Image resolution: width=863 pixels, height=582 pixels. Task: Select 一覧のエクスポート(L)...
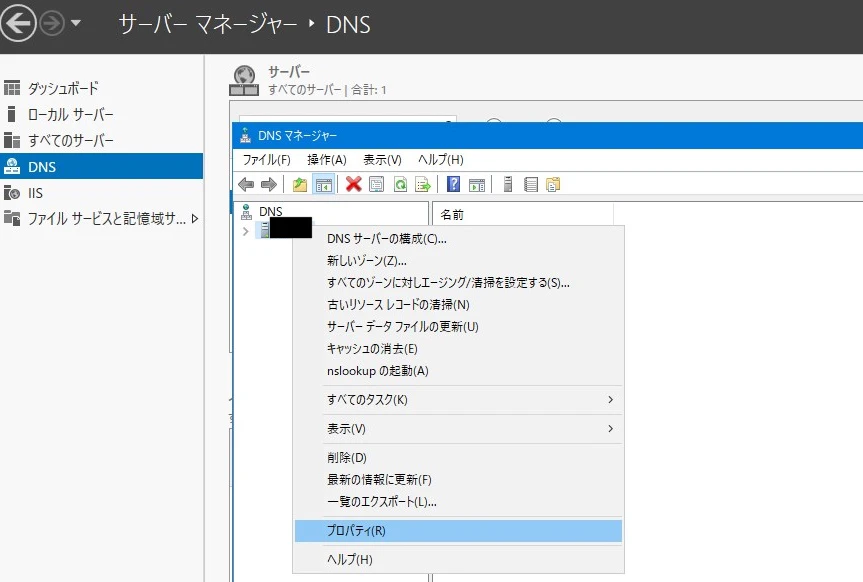458,502
